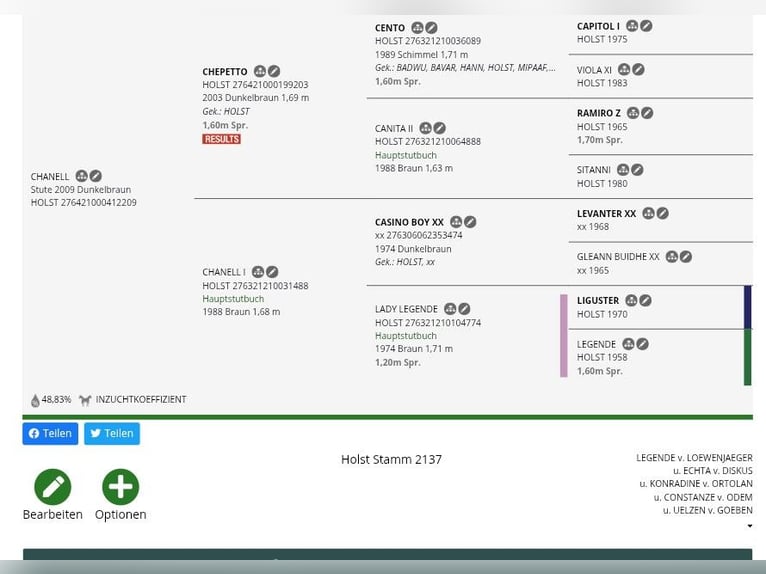Open CHANELL I horse name link

[x=224, y=272]
